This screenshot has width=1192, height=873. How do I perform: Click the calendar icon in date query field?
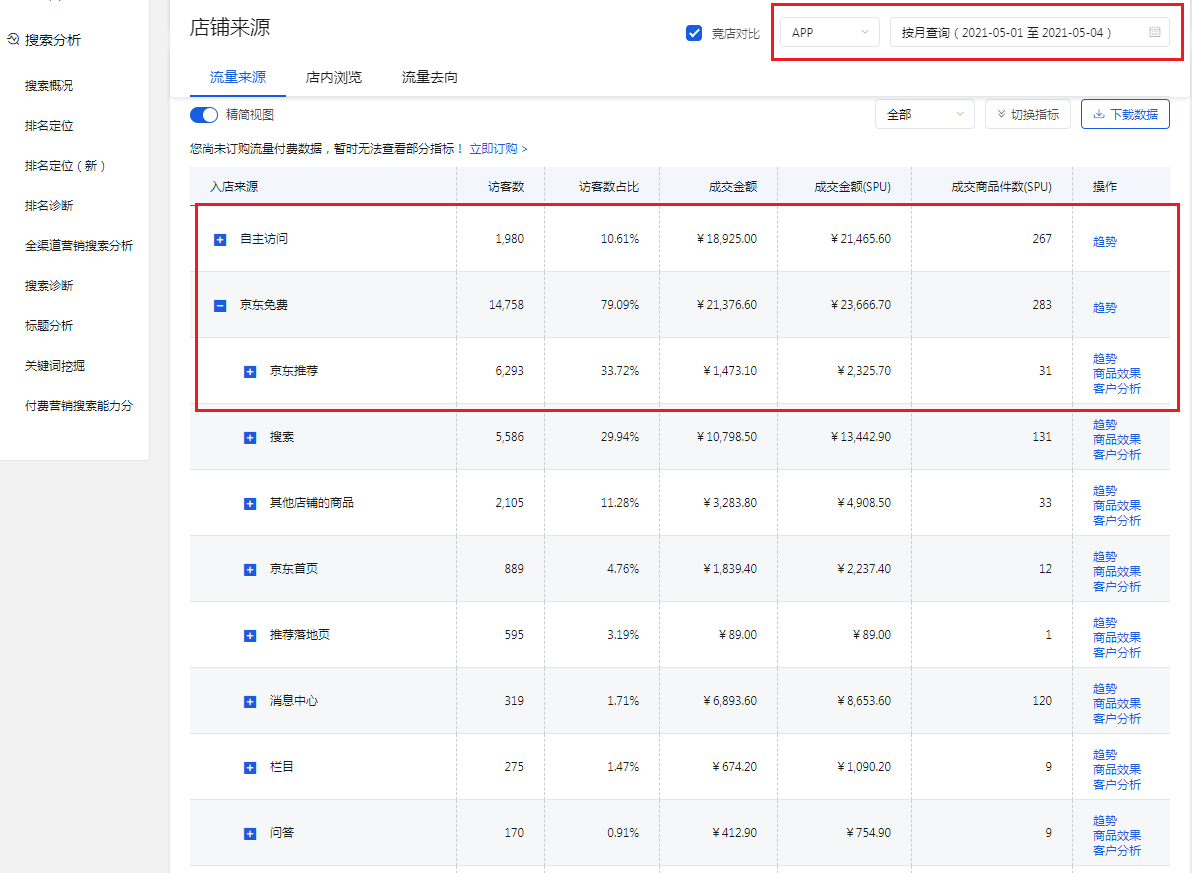click(1154, 32)
